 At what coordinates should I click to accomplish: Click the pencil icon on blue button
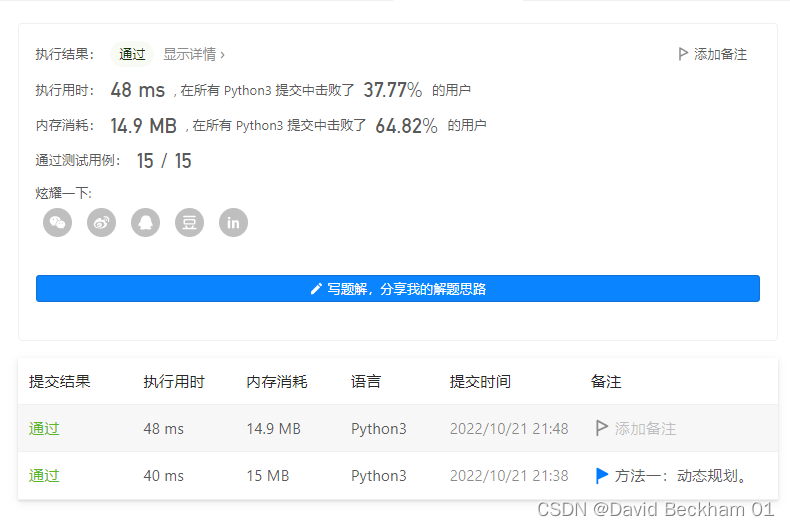point(316,289)
